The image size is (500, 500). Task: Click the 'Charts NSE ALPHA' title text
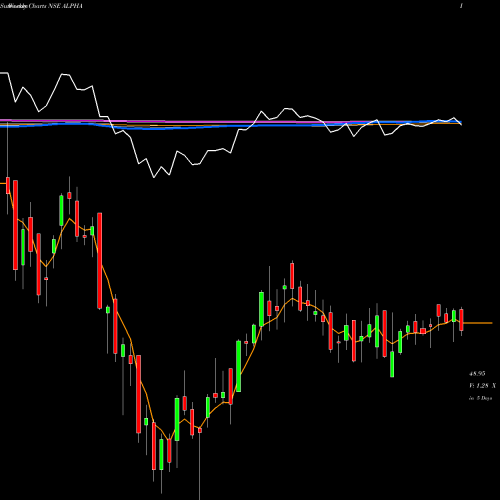coord(55,6)
